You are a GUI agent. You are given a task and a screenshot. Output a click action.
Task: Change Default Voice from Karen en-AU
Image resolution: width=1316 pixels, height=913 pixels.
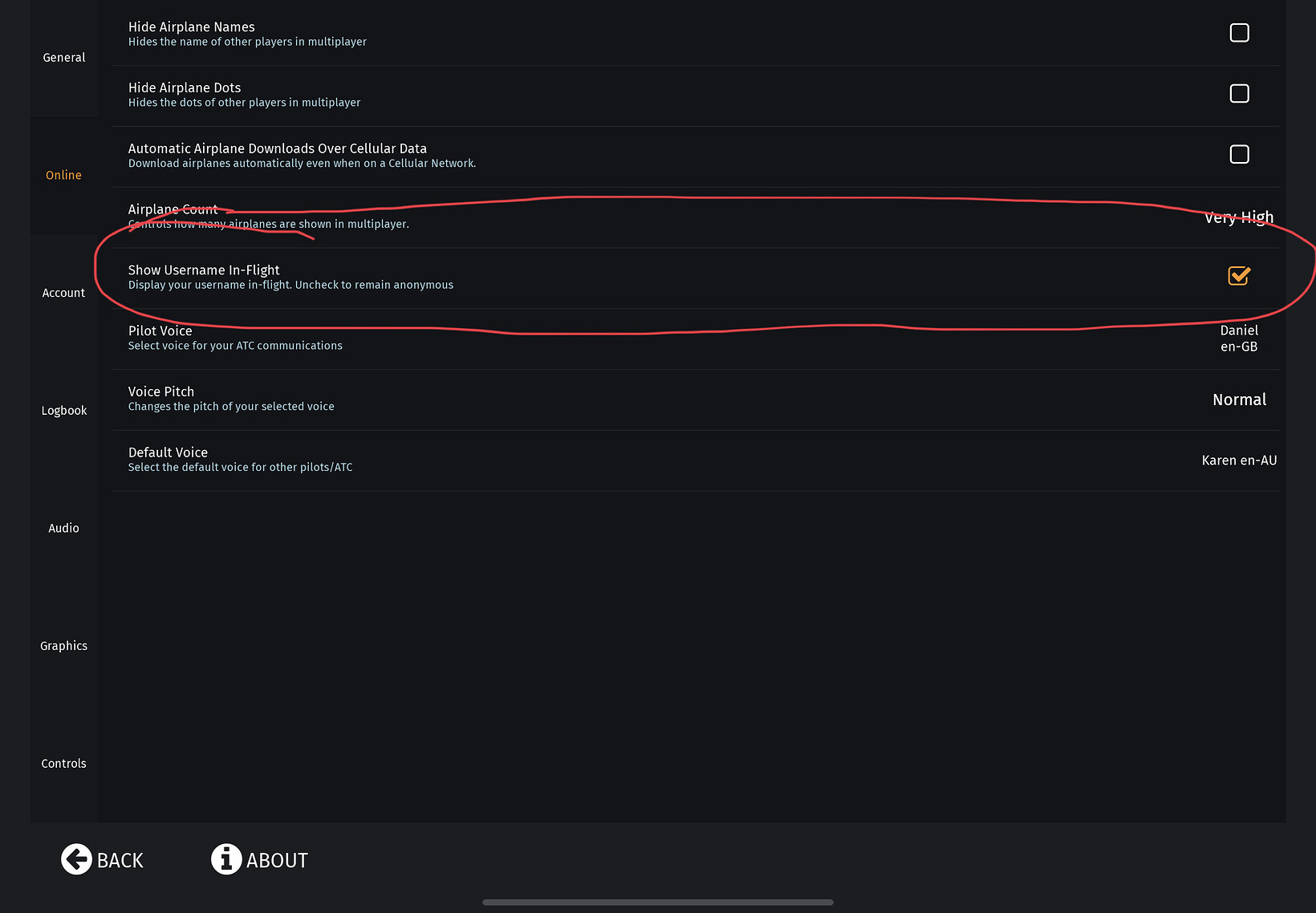pos(1239,460)
